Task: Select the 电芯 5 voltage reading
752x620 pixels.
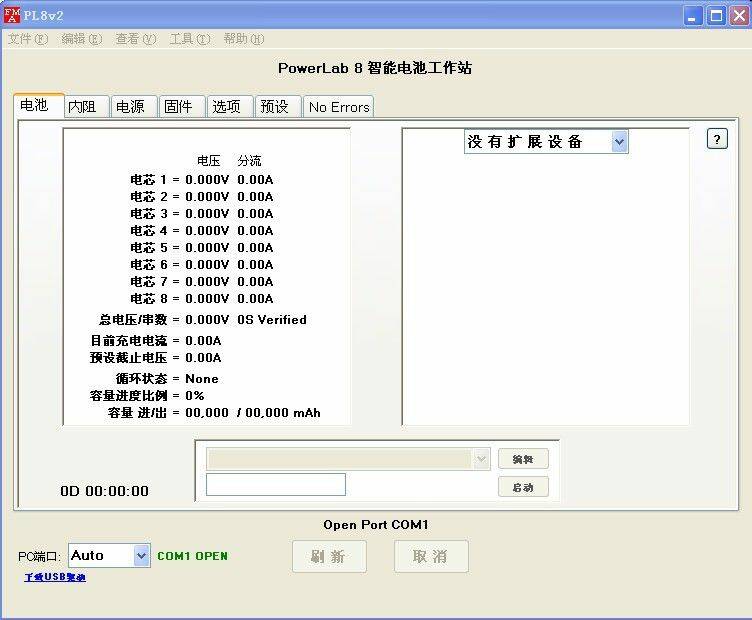Action: [x=207, y=248]
